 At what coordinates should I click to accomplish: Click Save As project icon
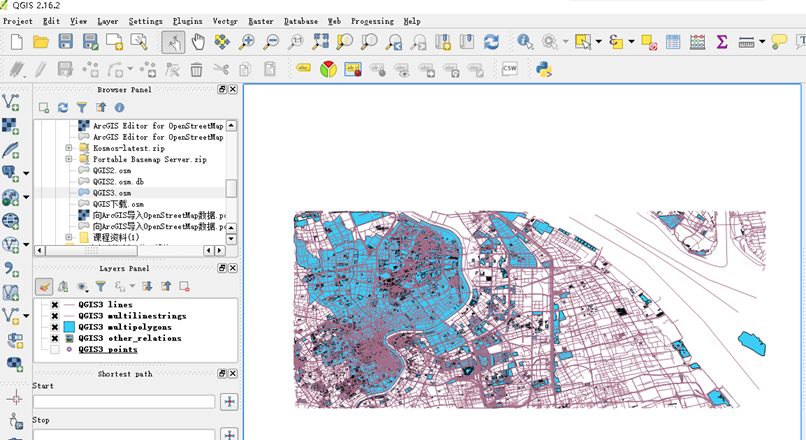coord(90,42)
